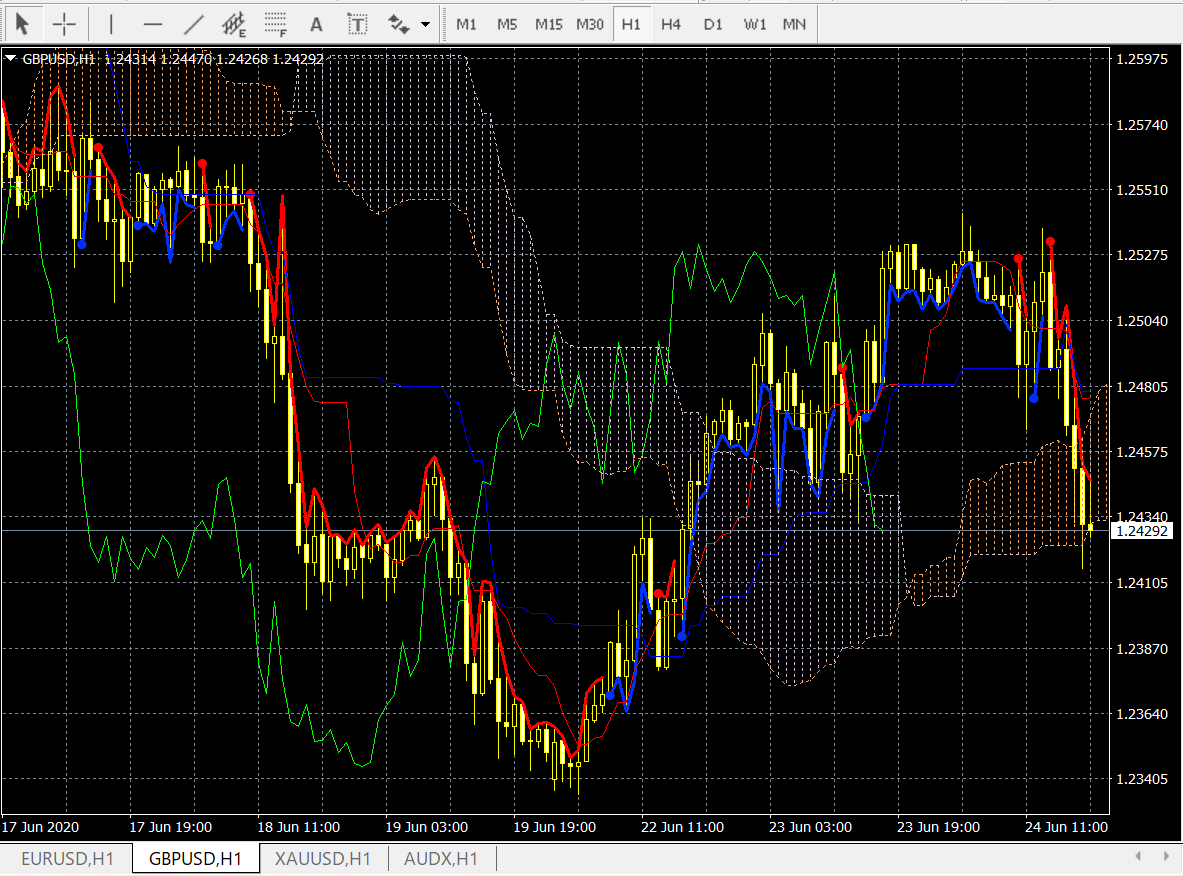Select the horizontal line tool
The height and width of the screenshot is (876, 1183).
coord(152,23)
